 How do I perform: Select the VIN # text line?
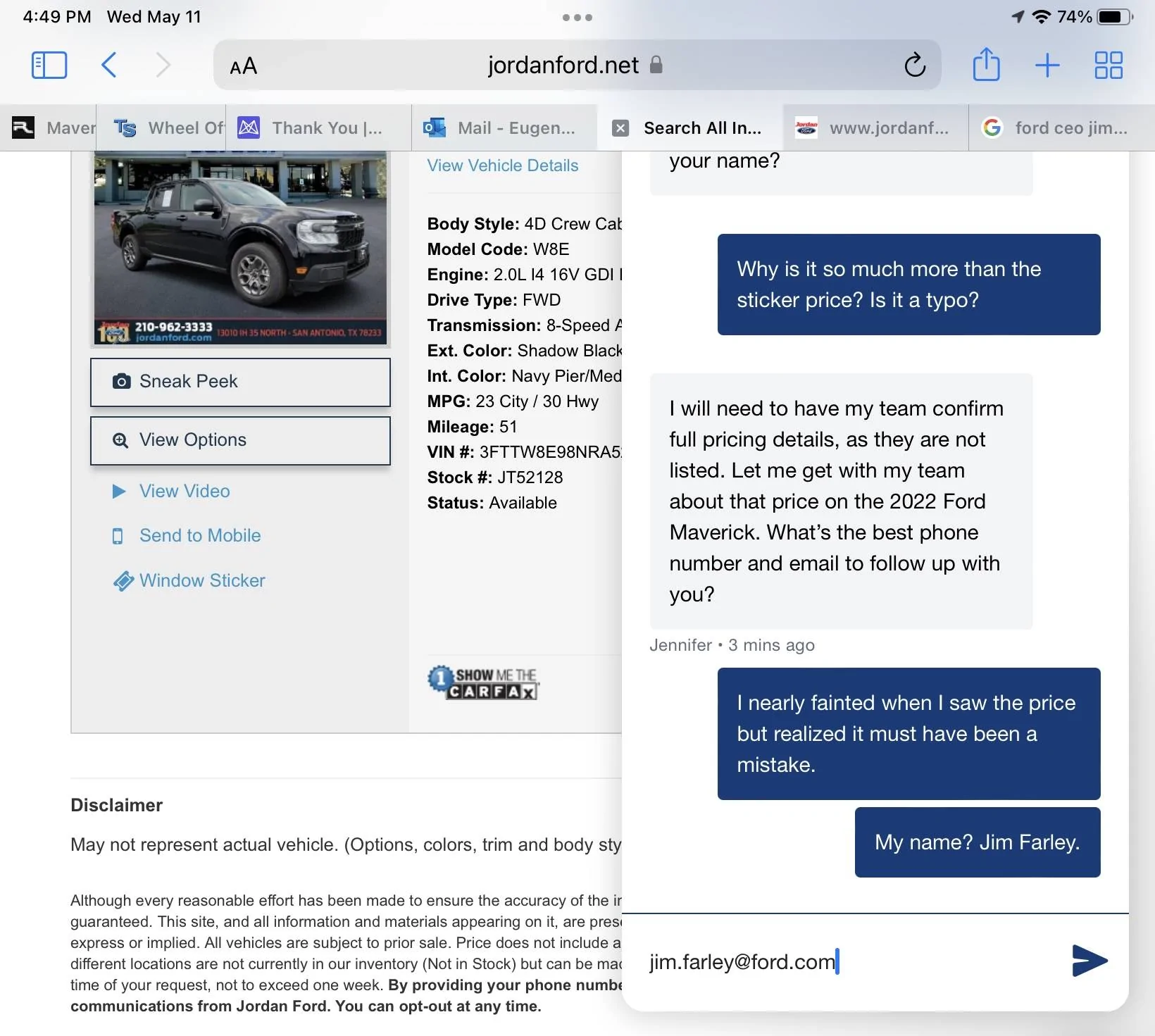coord(524,452)
